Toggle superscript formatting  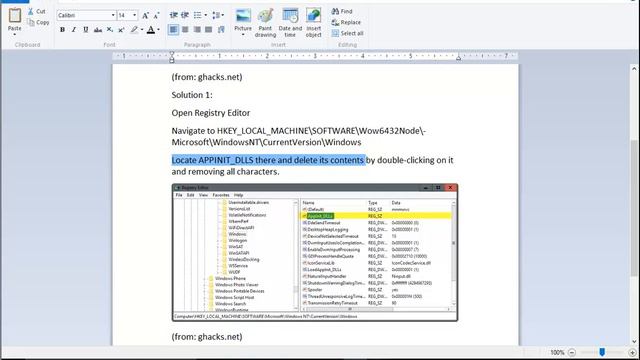(121, 29)
